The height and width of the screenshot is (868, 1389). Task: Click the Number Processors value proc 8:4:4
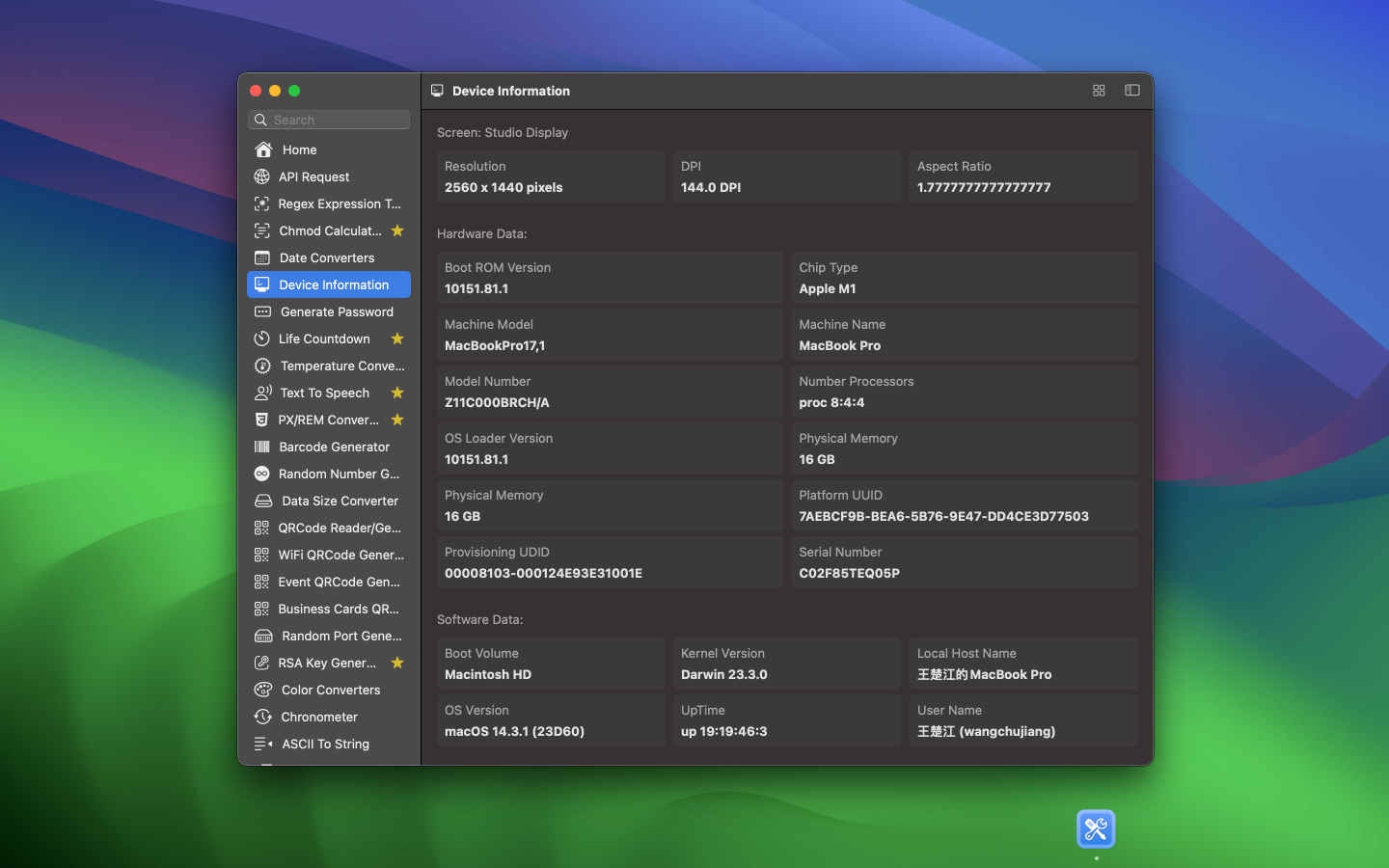(831, 402)
